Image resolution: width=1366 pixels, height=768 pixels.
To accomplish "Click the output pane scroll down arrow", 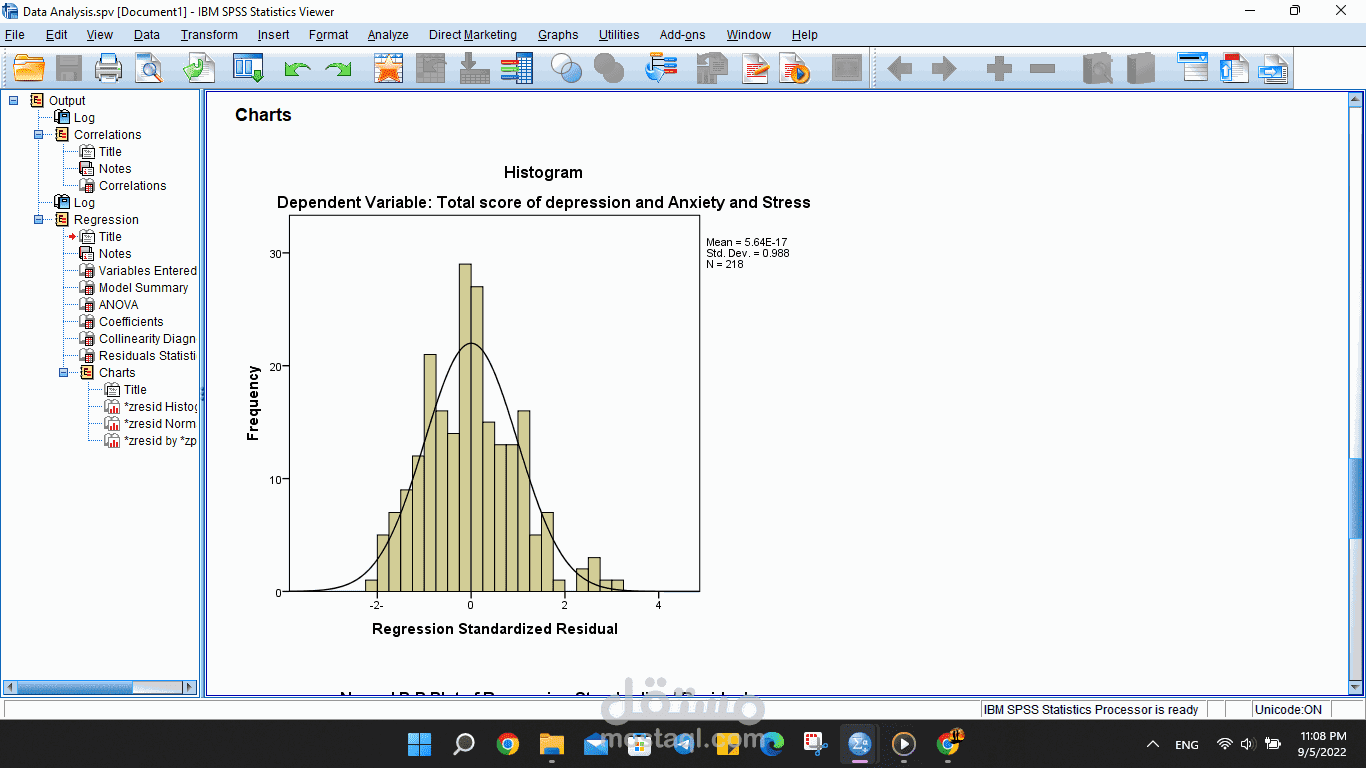I will (1355, 687).
